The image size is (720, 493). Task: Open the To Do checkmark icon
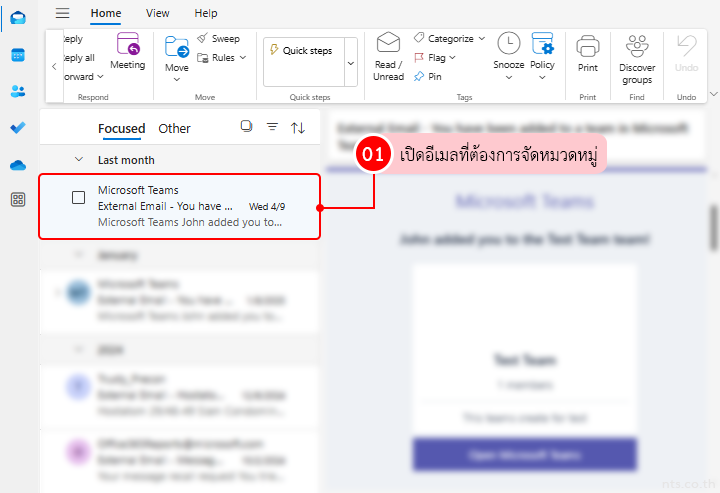pos(18,128)
